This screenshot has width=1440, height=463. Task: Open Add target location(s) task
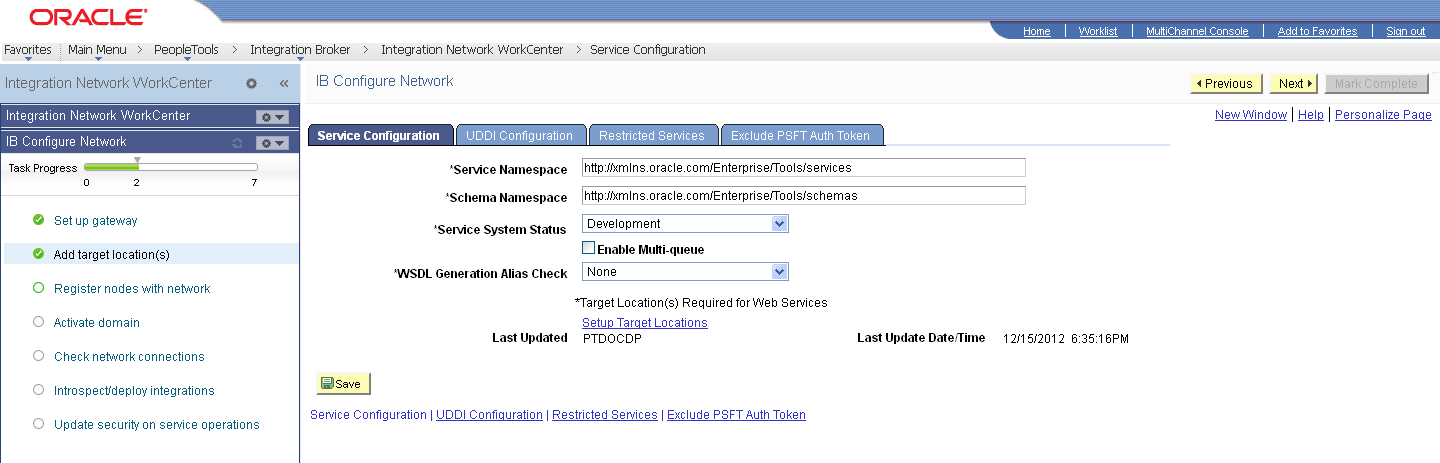(112, 255)
